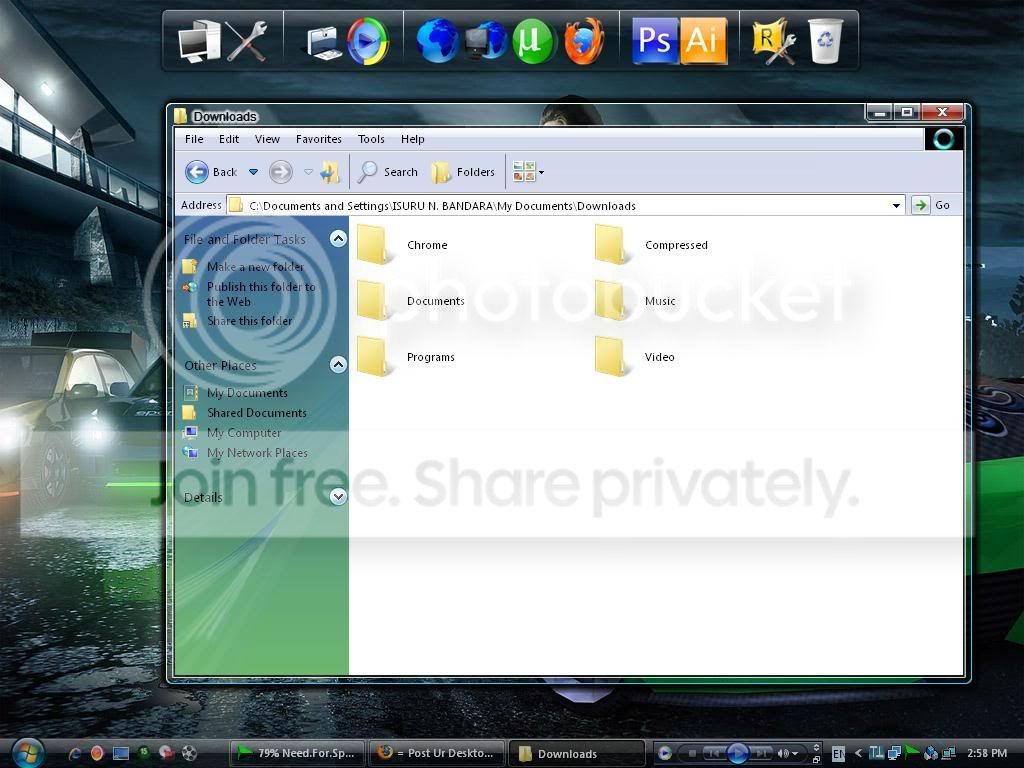
Task: Mute the taskbar media player volume
Action: [x=782, y=753]
